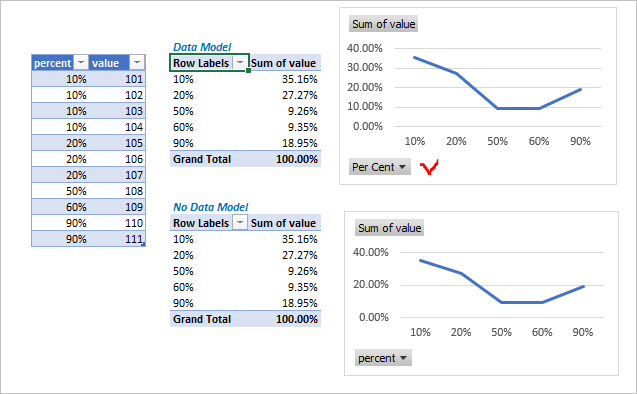Expand Row Labels filter in Data Model table
Image resolution: width=637 pixels, height=394 pixels.
(240, 63)
